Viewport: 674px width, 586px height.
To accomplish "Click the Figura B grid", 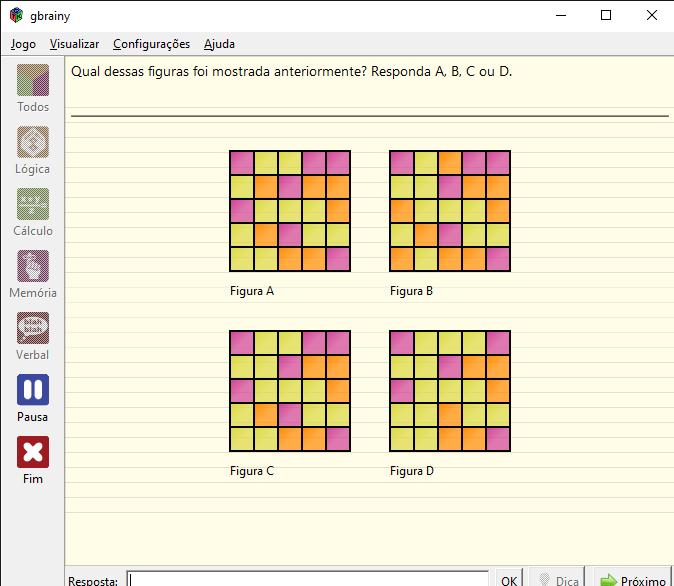I will (x=450, y=211).
